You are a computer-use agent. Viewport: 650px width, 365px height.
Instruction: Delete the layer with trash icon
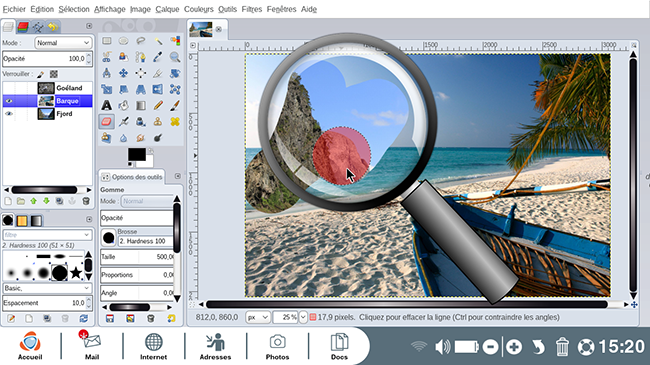tap(86, 201)
